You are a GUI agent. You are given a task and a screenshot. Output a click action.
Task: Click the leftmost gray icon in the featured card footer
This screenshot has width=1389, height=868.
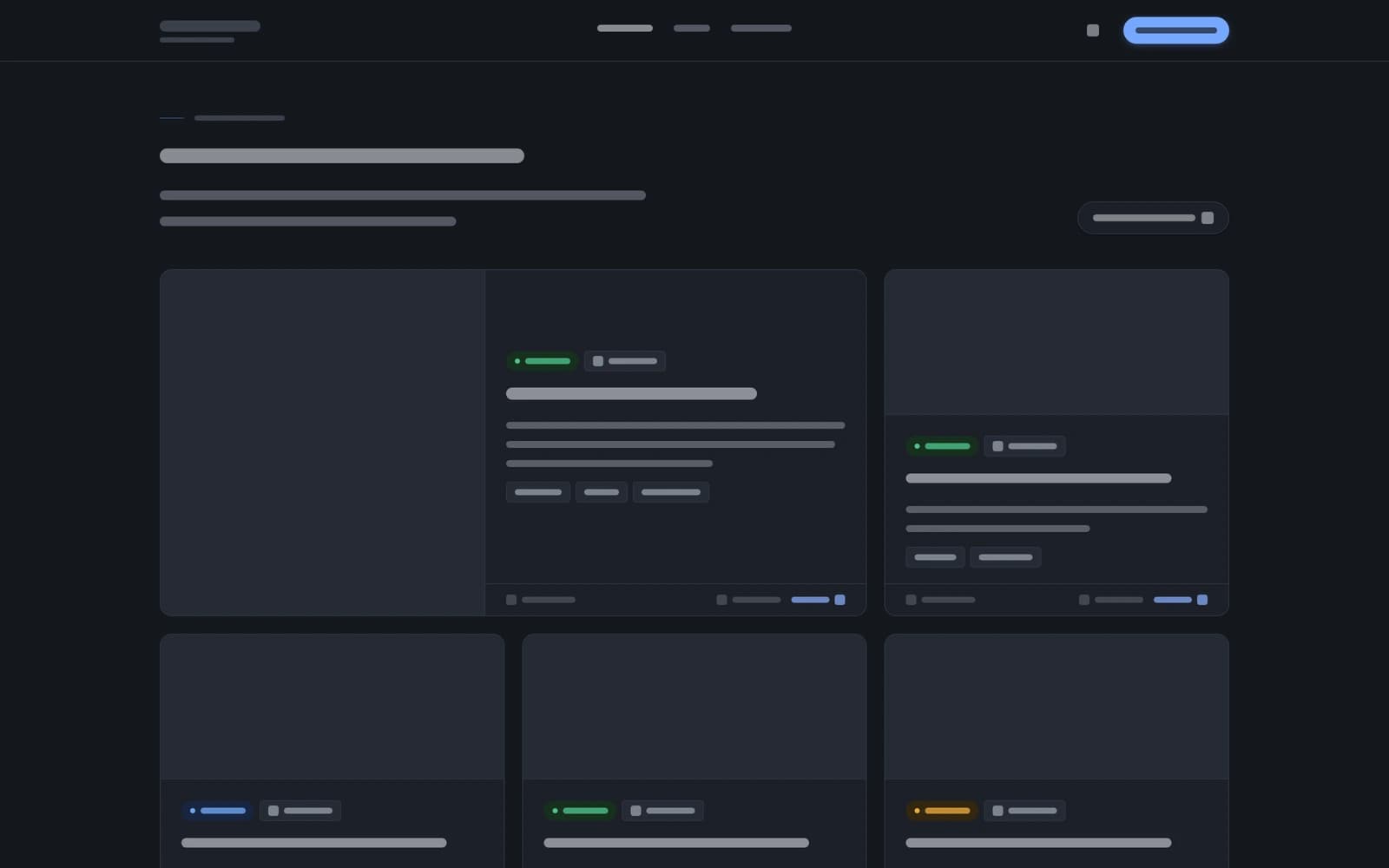coord(511,600)
